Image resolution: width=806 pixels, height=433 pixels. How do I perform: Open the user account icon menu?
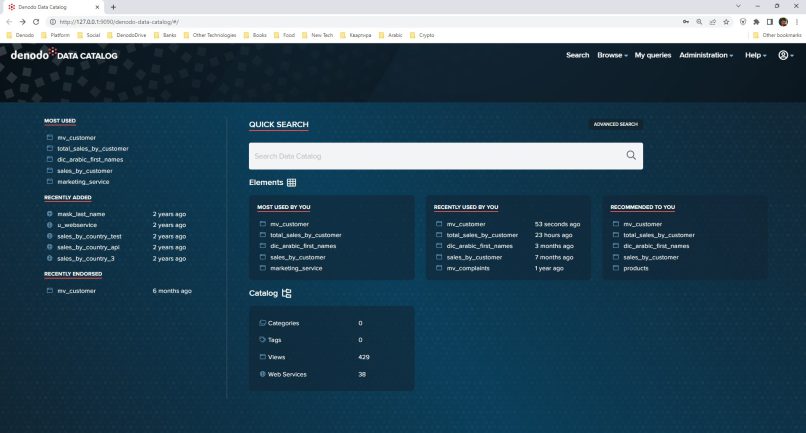click(785, 55)
